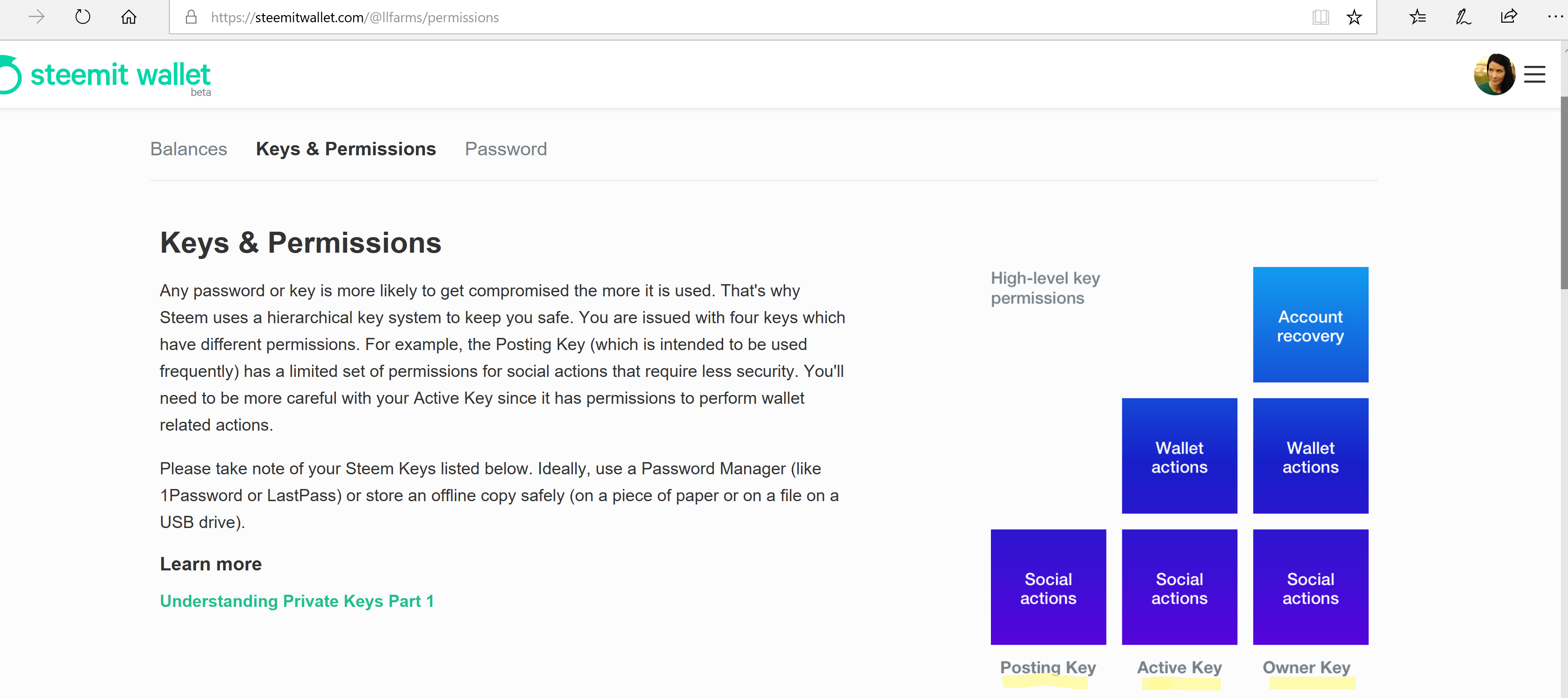Open the hamburger menu
1568x698 pixels.
point(1534,74)
